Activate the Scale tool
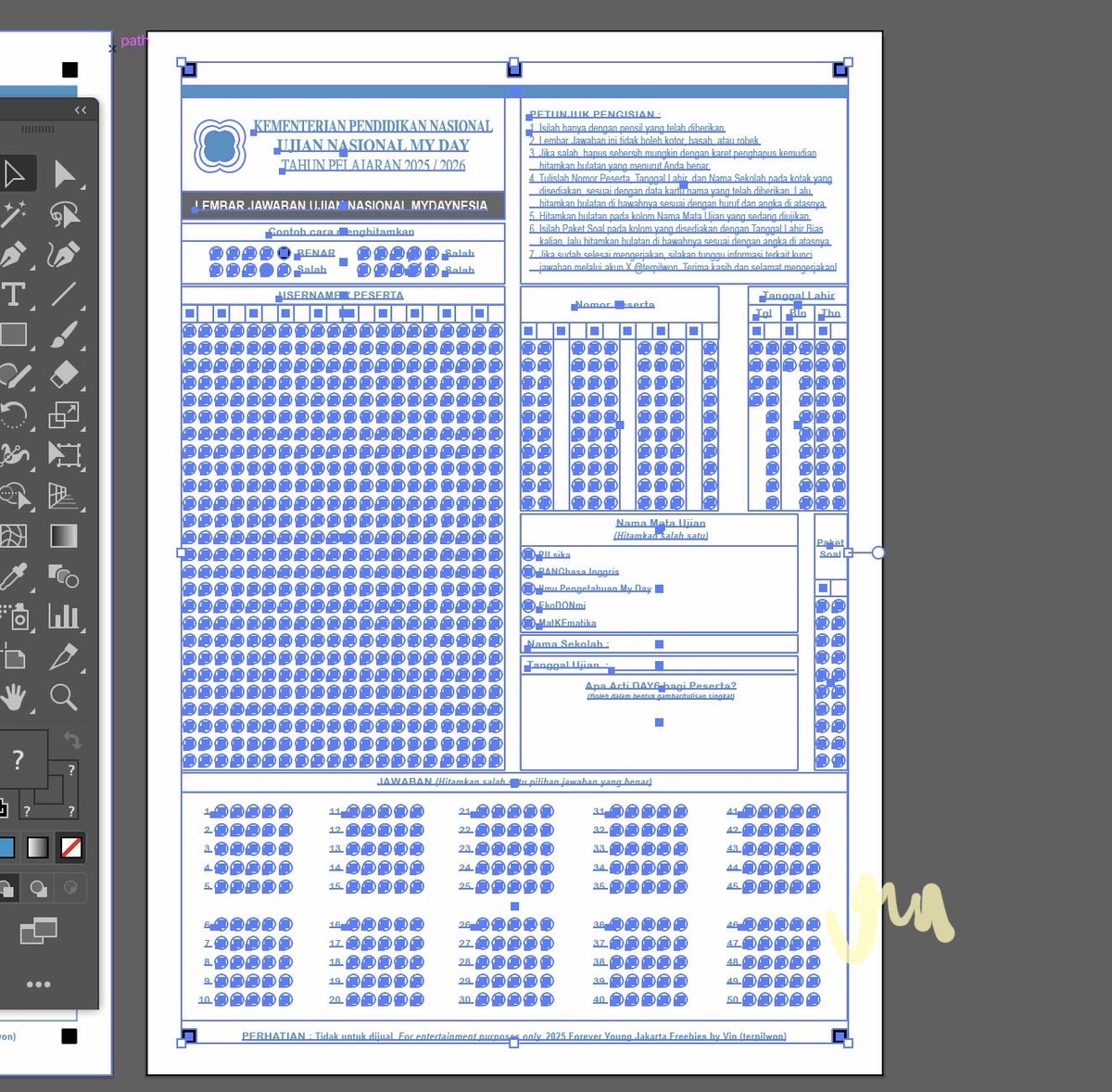 pos(65,414)
